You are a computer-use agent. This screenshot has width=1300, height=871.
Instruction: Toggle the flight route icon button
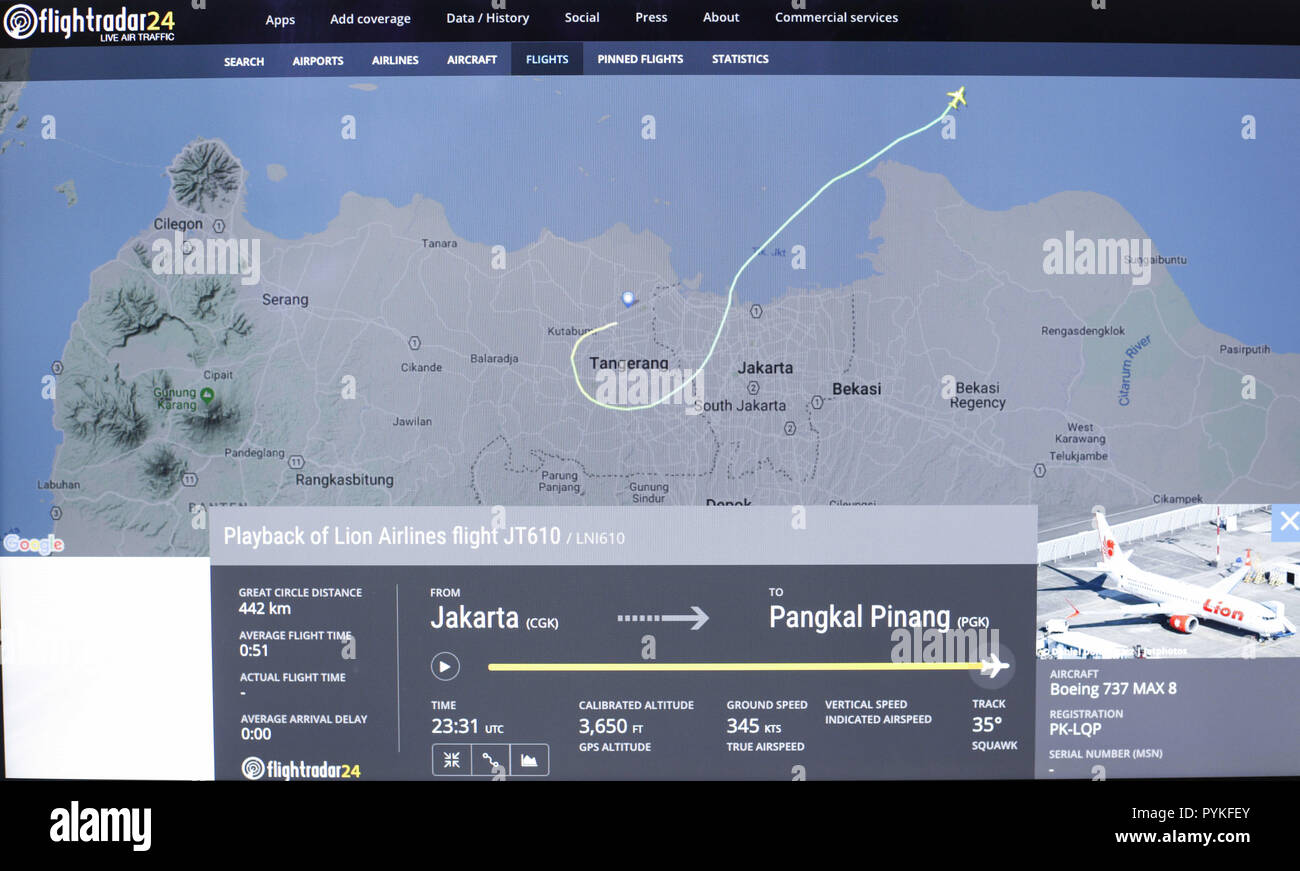pos(490,760)
